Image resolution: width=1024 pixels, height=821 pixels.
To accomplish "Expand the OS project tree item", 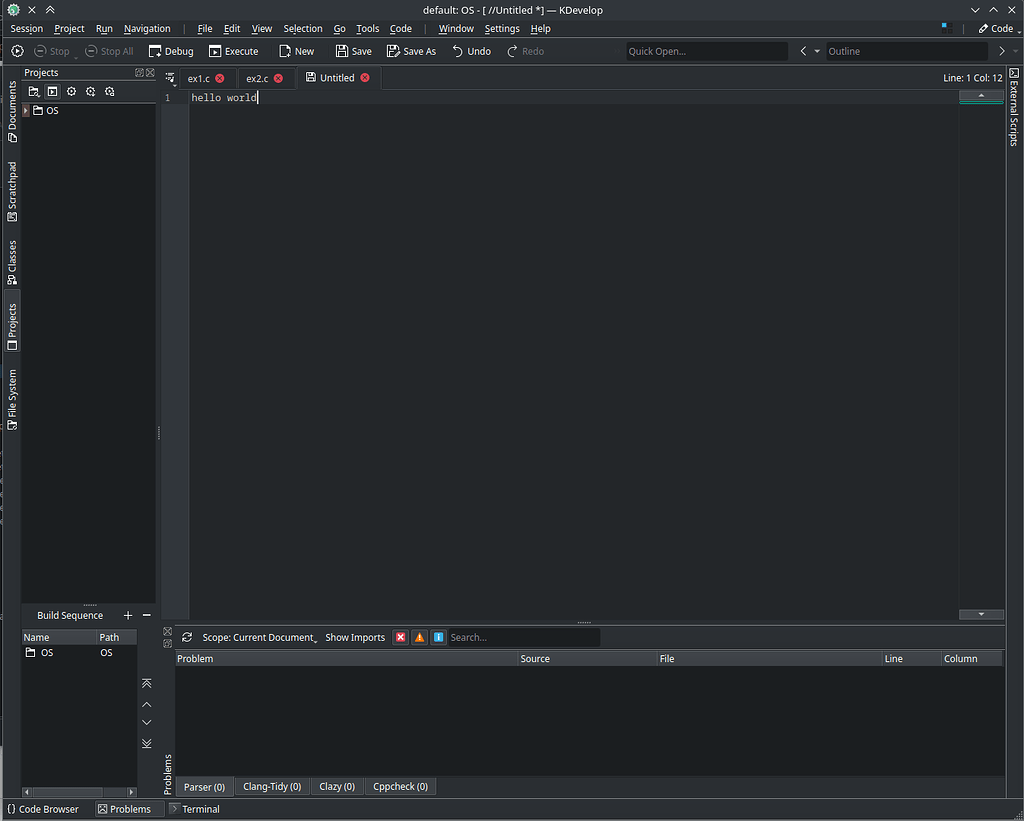I will tap(25, 110).
